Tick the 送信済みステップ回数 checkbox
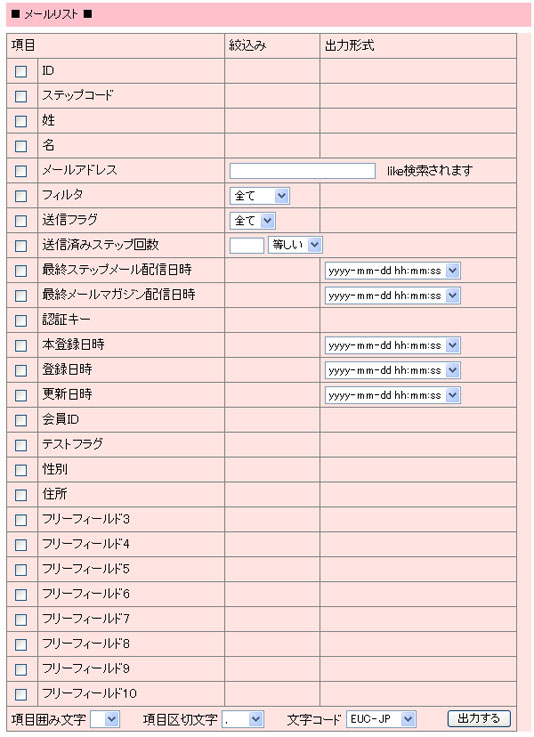 (21, 246)
